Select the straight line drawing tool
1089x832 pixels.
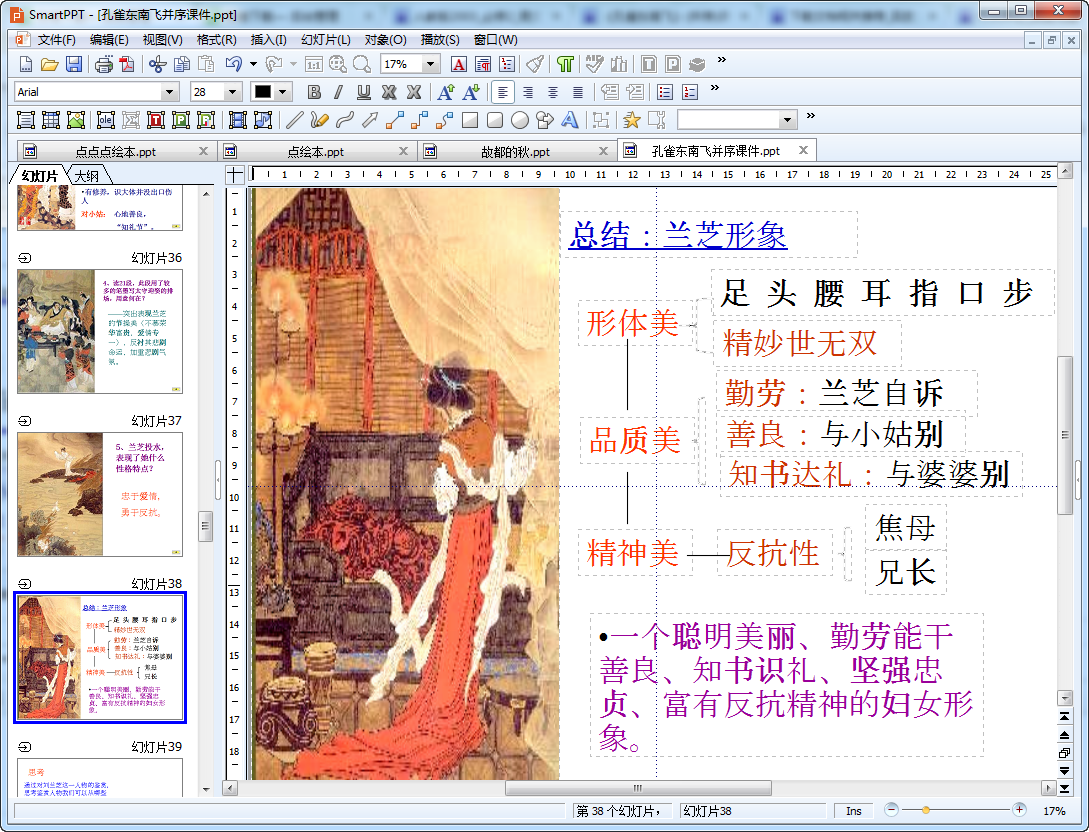(294, 120)
